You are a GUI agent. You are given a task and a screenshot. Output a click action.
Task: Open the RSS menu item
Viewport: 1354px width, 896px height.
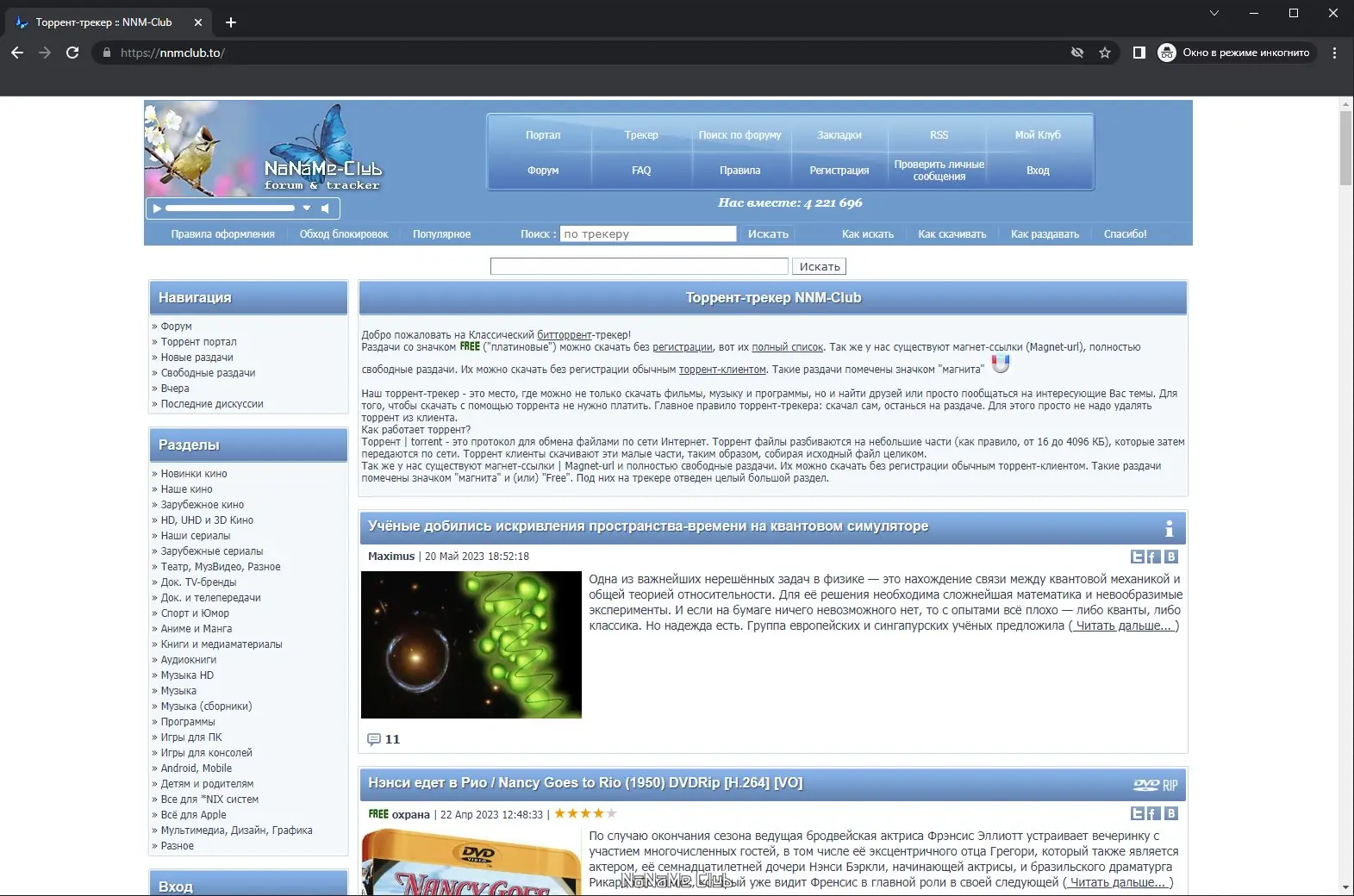coord(939,135)
